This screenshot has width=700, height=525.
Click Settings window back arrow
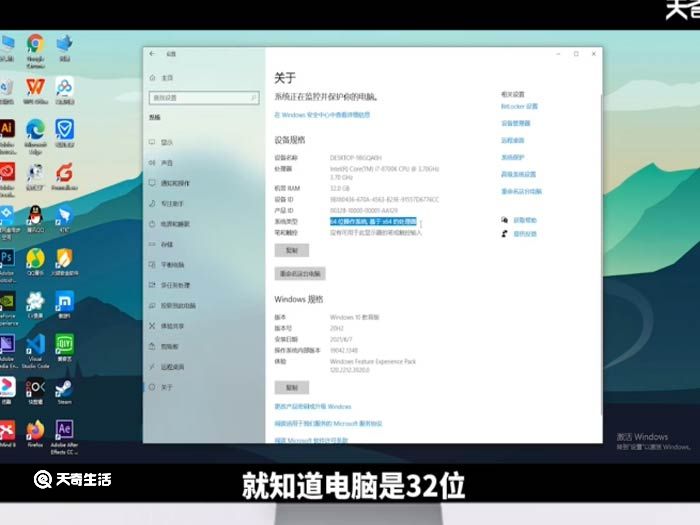152,54
